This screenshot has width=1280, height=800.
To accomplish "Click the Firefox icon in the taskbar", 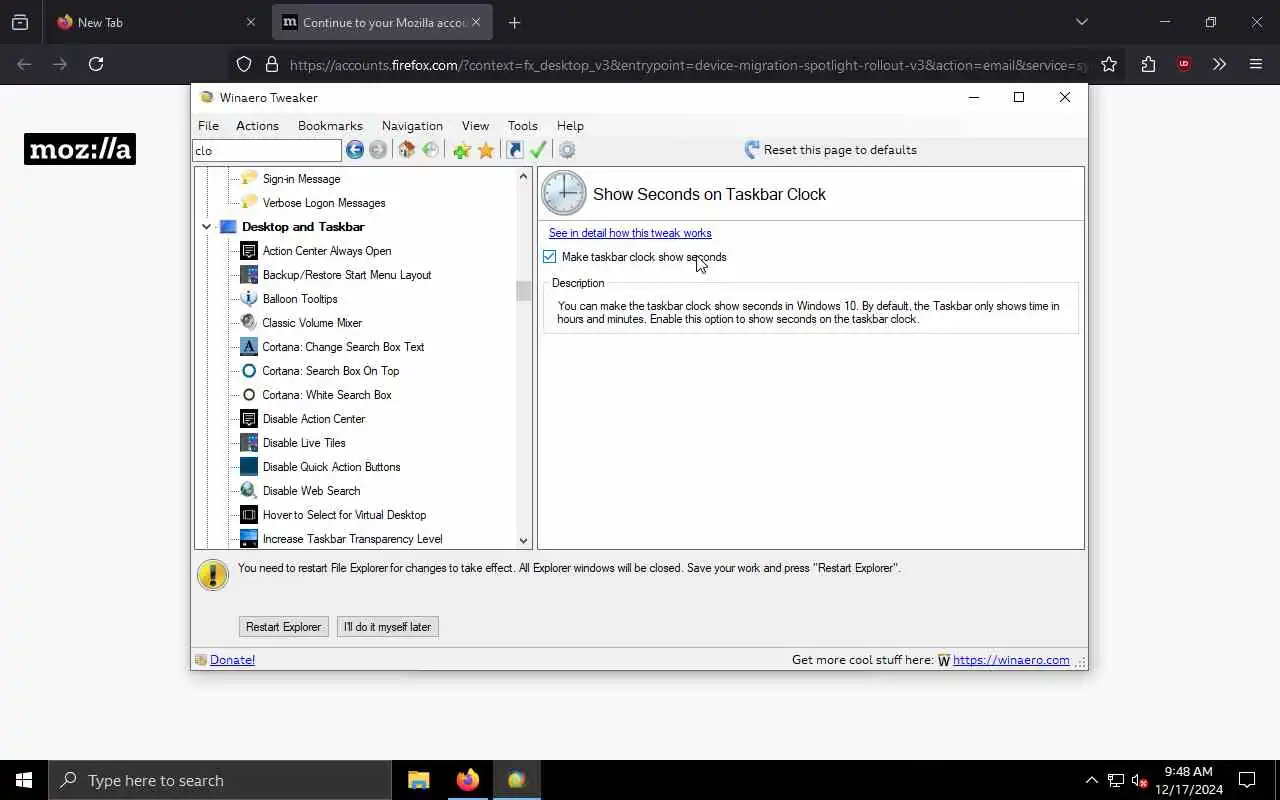I will (x=468, y=780).
